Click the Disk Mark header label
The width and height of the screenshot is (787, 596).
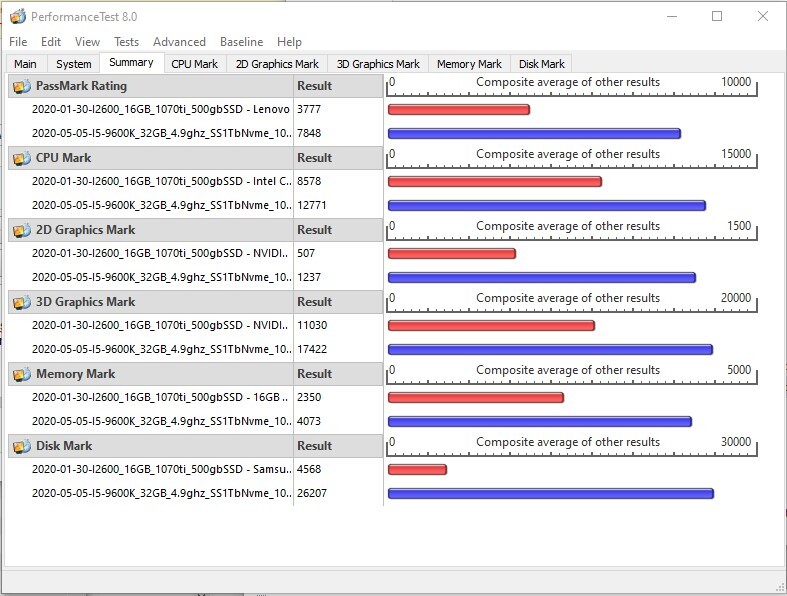coord(64,446)
